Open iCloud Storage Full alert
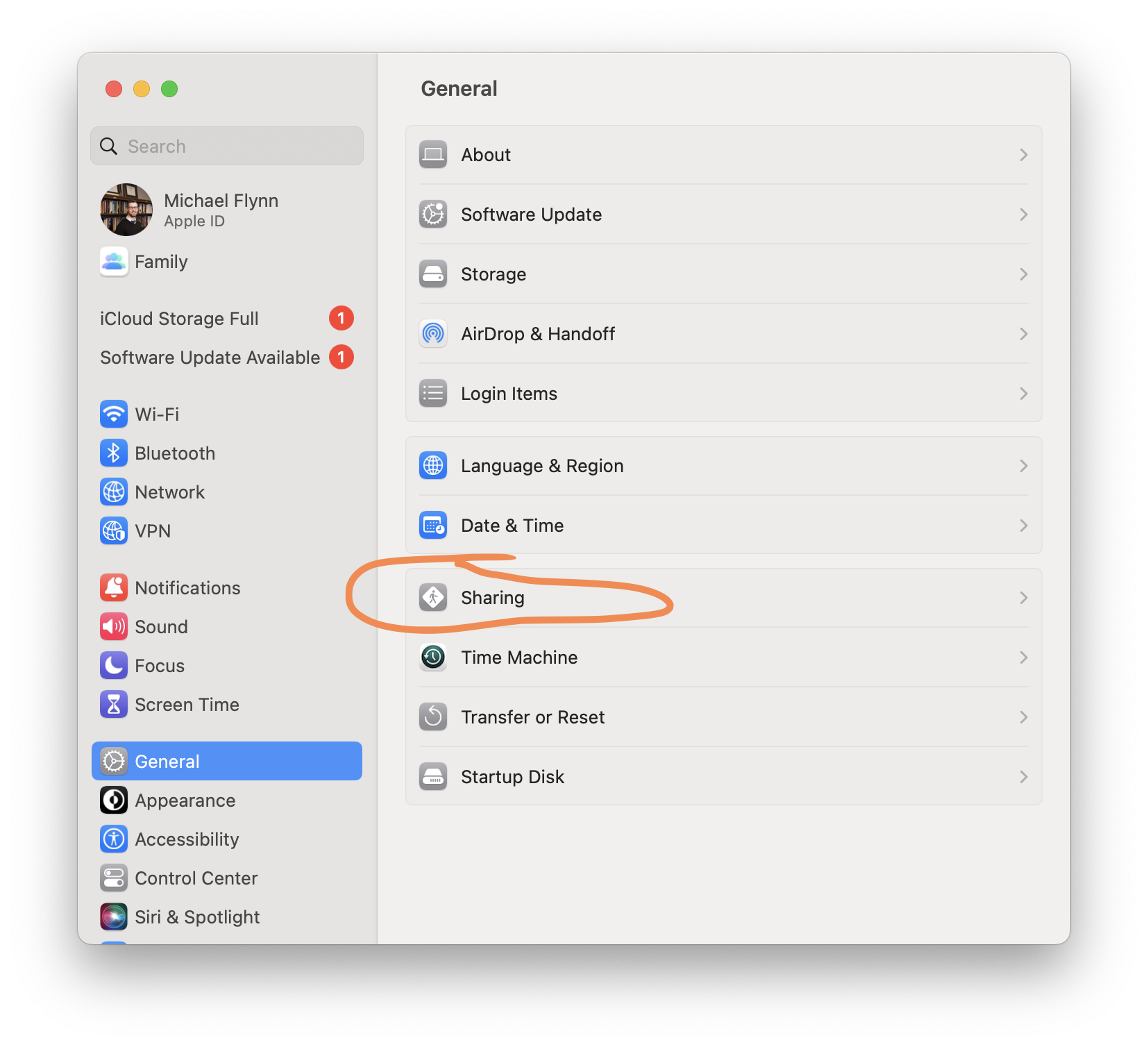 click(x=226, y=319)
